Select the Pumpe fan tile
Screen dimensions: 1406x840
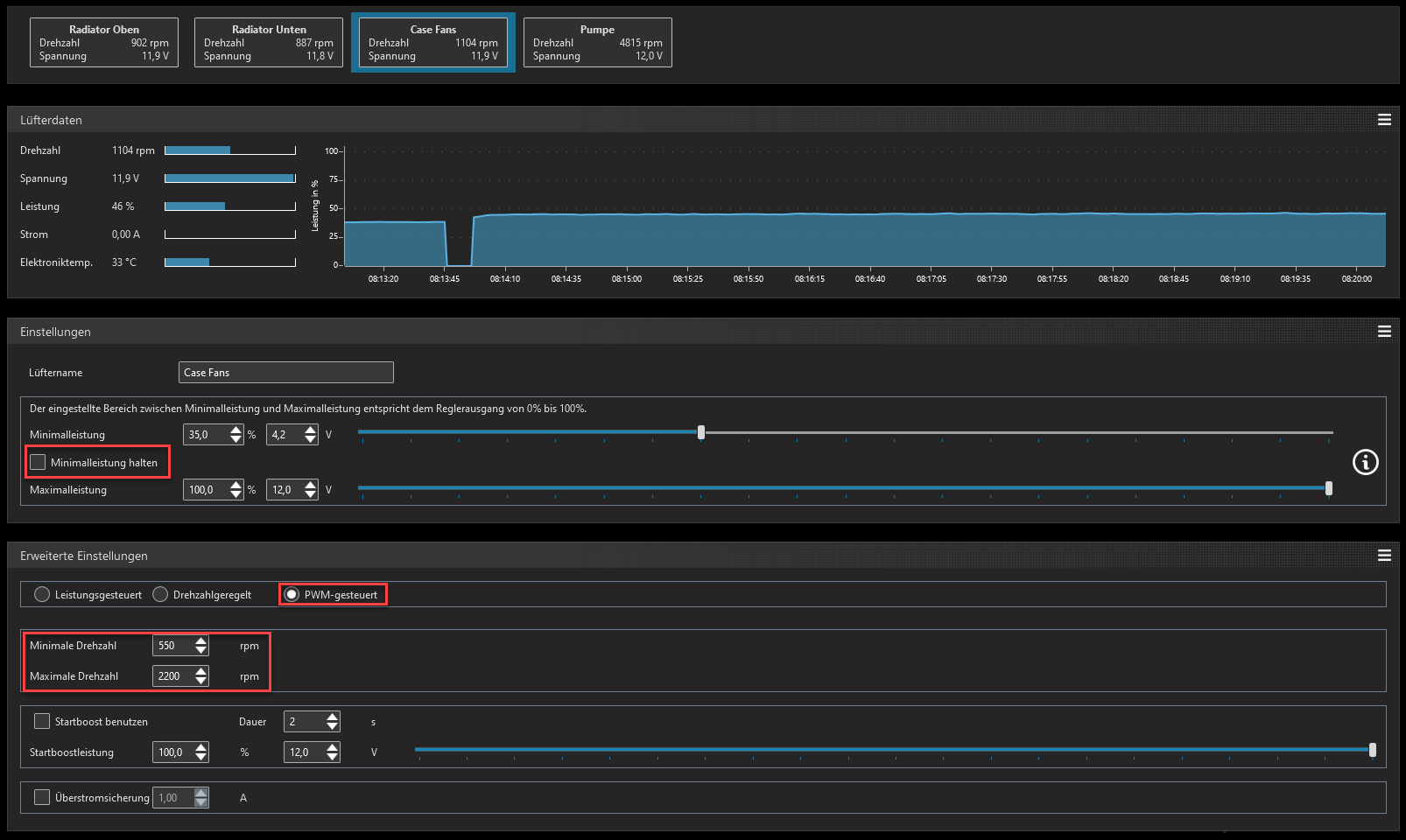[597, 43]
